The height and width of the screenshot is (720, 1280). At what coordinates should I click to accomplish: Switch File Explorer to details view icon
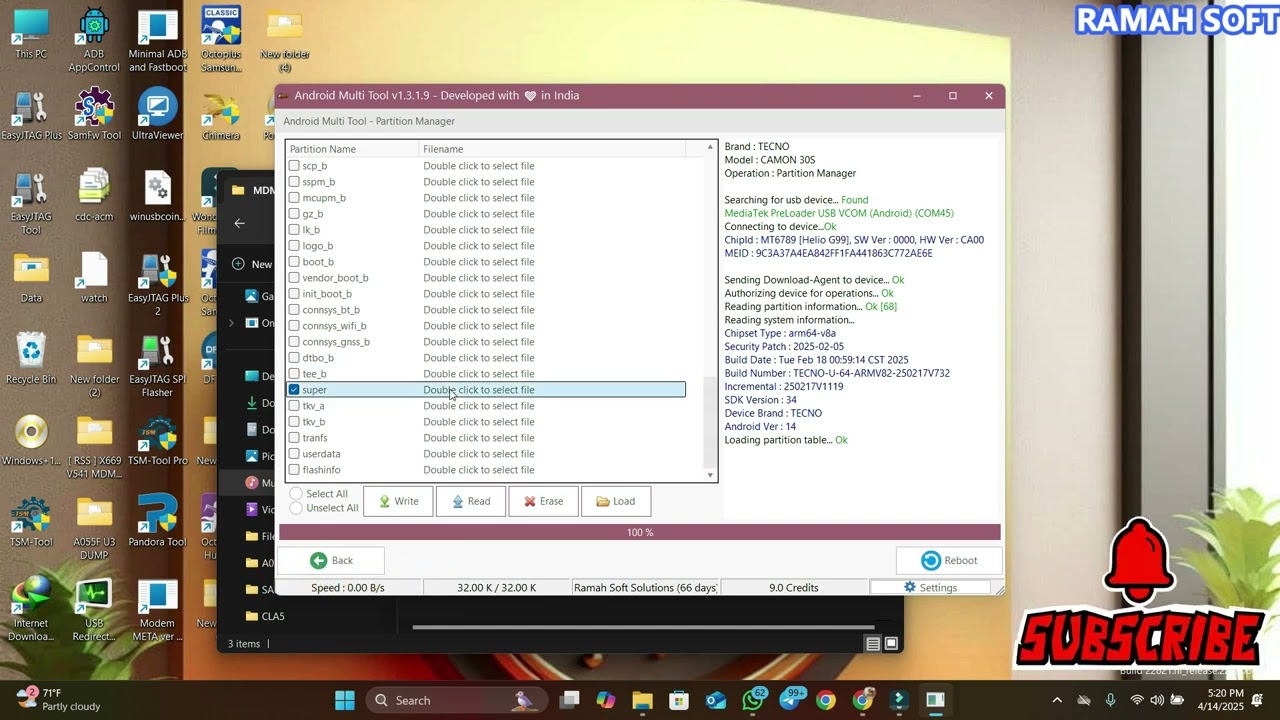pyautogui.click(x=873, y=644)
